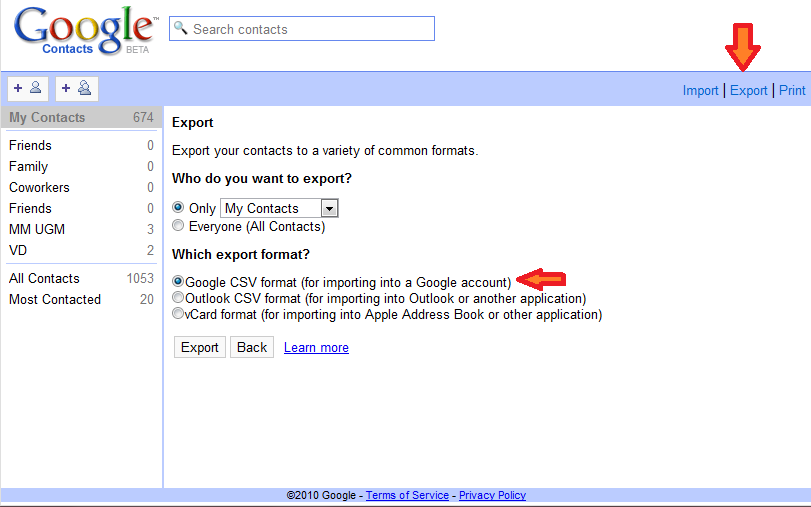Viewport: 811px width, 507px height.
Task: Open the My Contacts group dropdown
Action: tap(279, 208)
